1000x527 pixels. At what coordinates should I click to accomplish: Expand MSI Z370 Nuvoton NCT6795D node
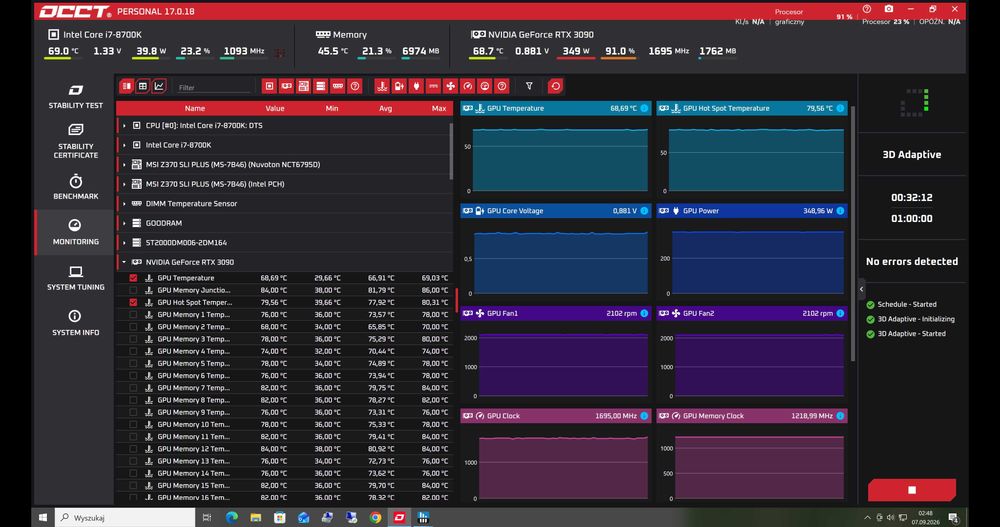(124, 165)
